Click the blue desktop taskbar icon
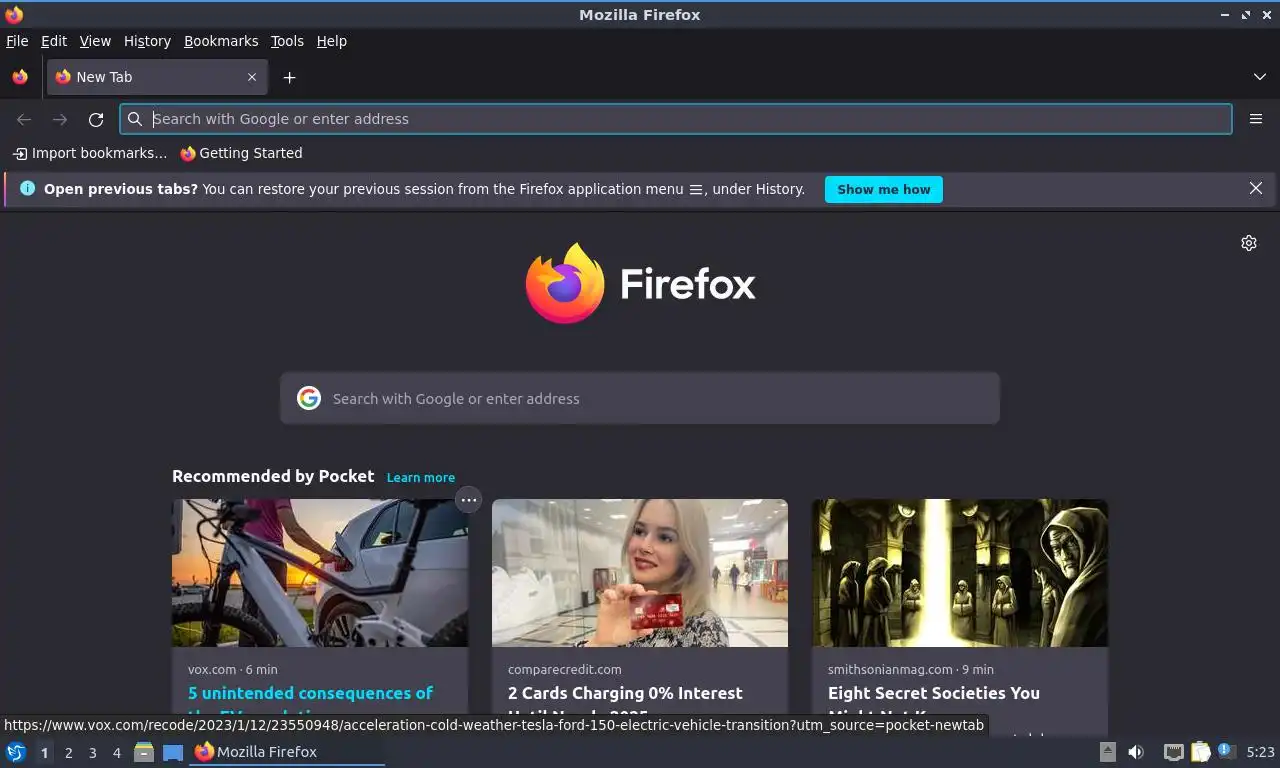The image size is (1280, 768). [x=173, y=752]
